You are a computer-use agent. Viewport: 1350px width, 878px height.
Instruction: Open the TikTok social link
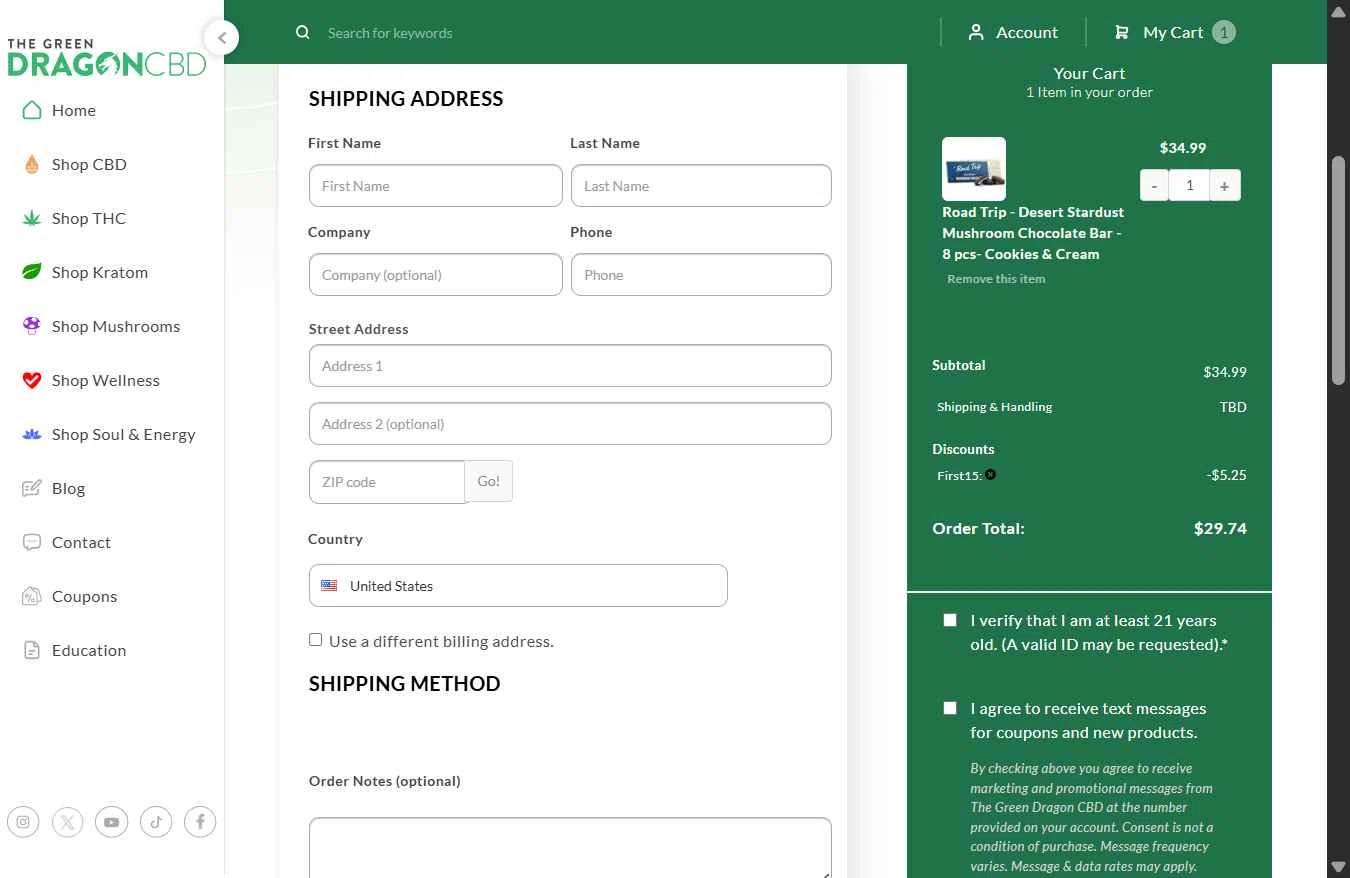tap(156, 822)
